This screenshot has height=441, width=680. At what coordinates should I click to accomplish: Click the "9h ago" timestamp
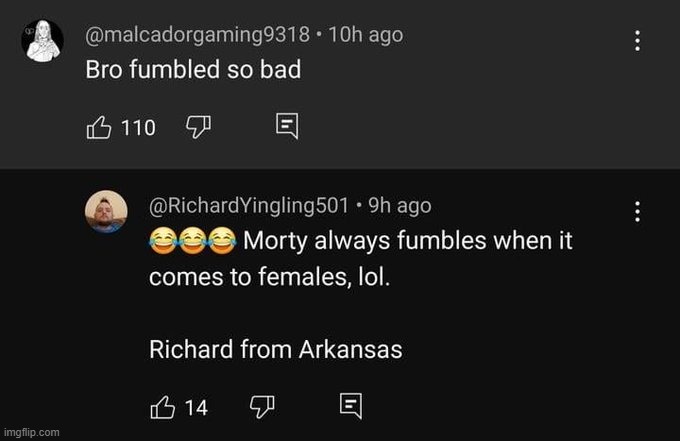click(400, 205)
